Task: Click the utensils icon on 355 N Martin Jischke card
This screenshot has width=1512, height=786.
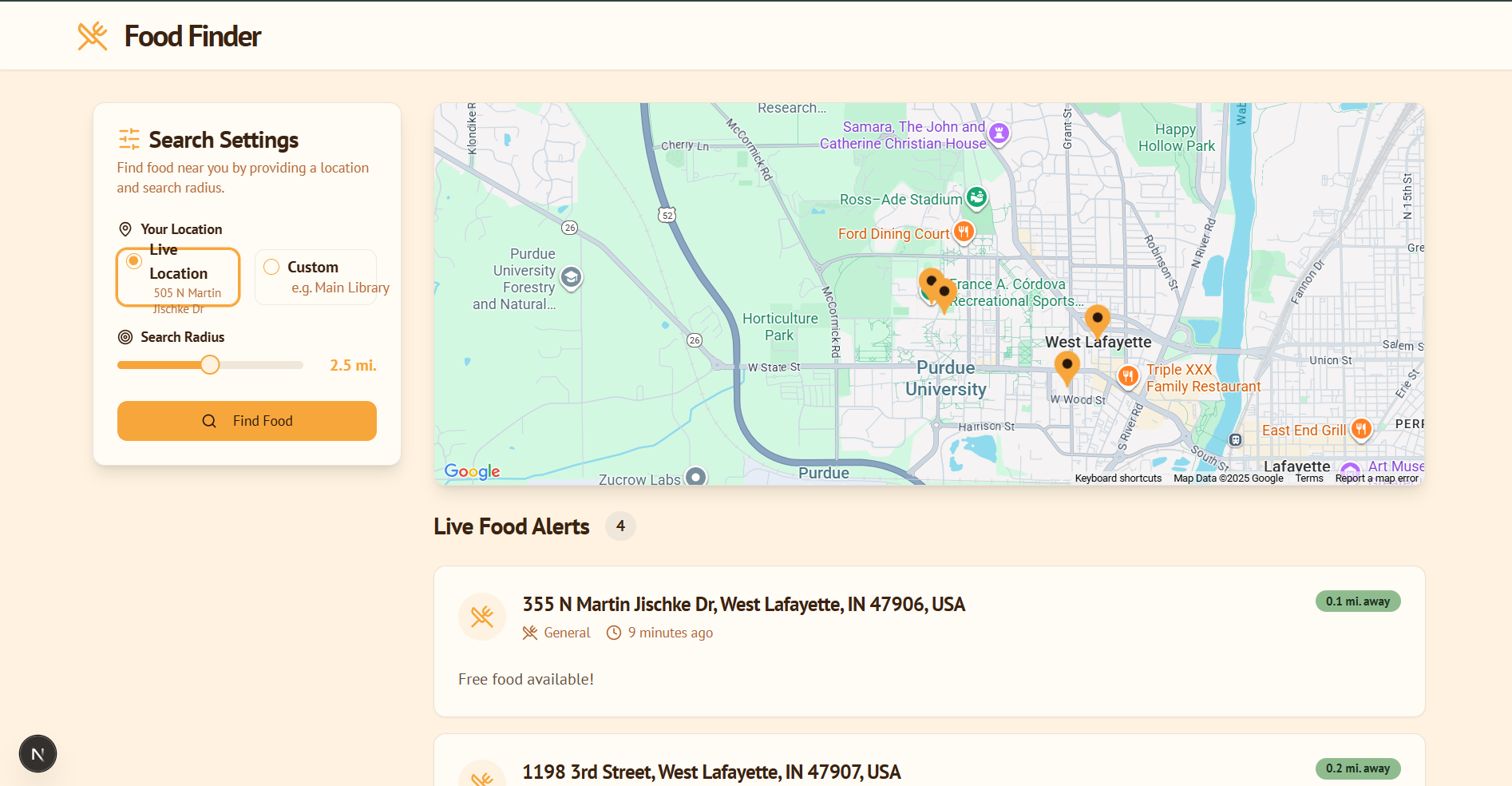Action: click(x=482, y=617)
